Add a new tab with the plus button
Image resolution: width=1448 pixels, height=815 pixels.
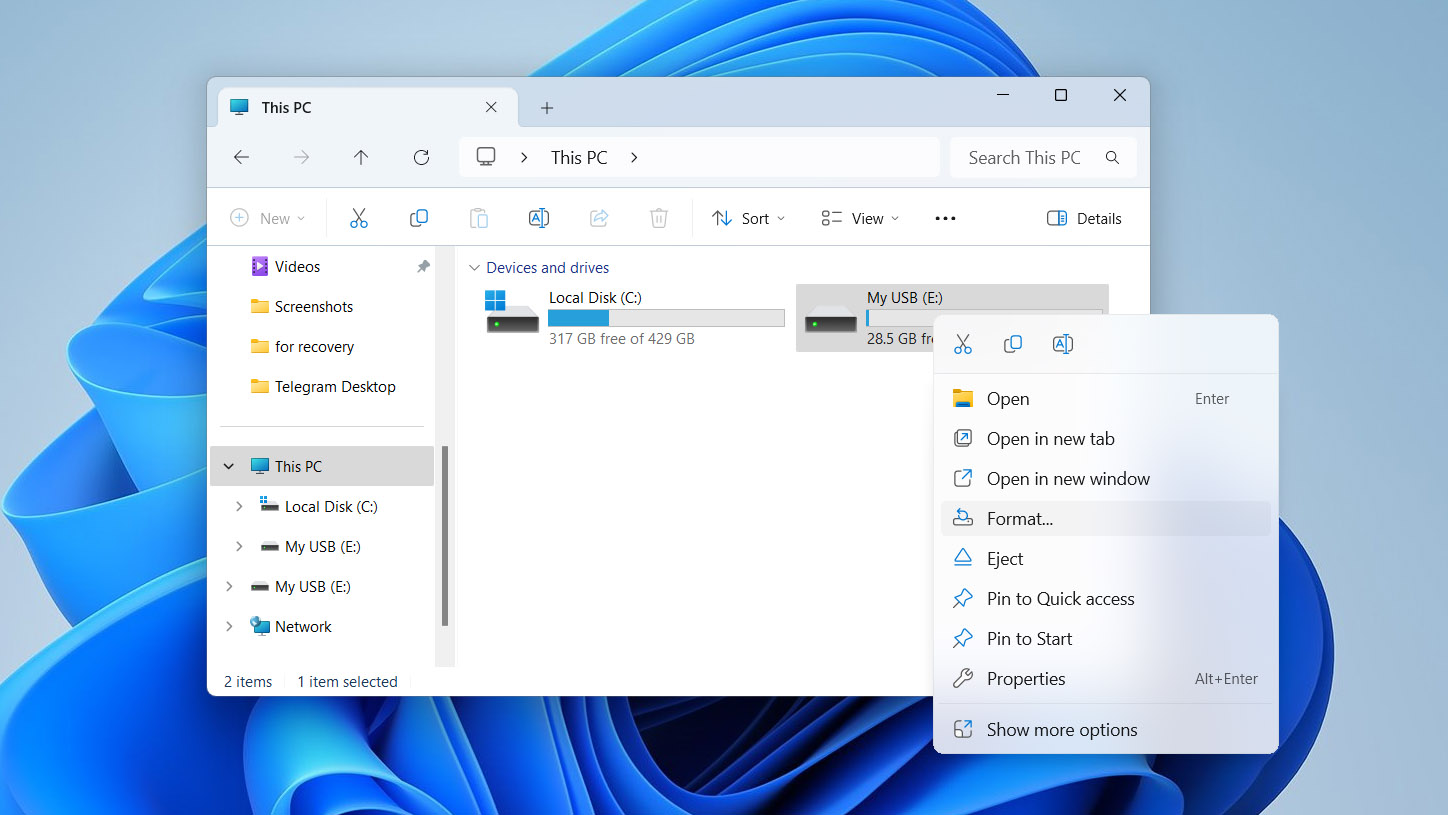pyautogui.click(x=547, y=108)
